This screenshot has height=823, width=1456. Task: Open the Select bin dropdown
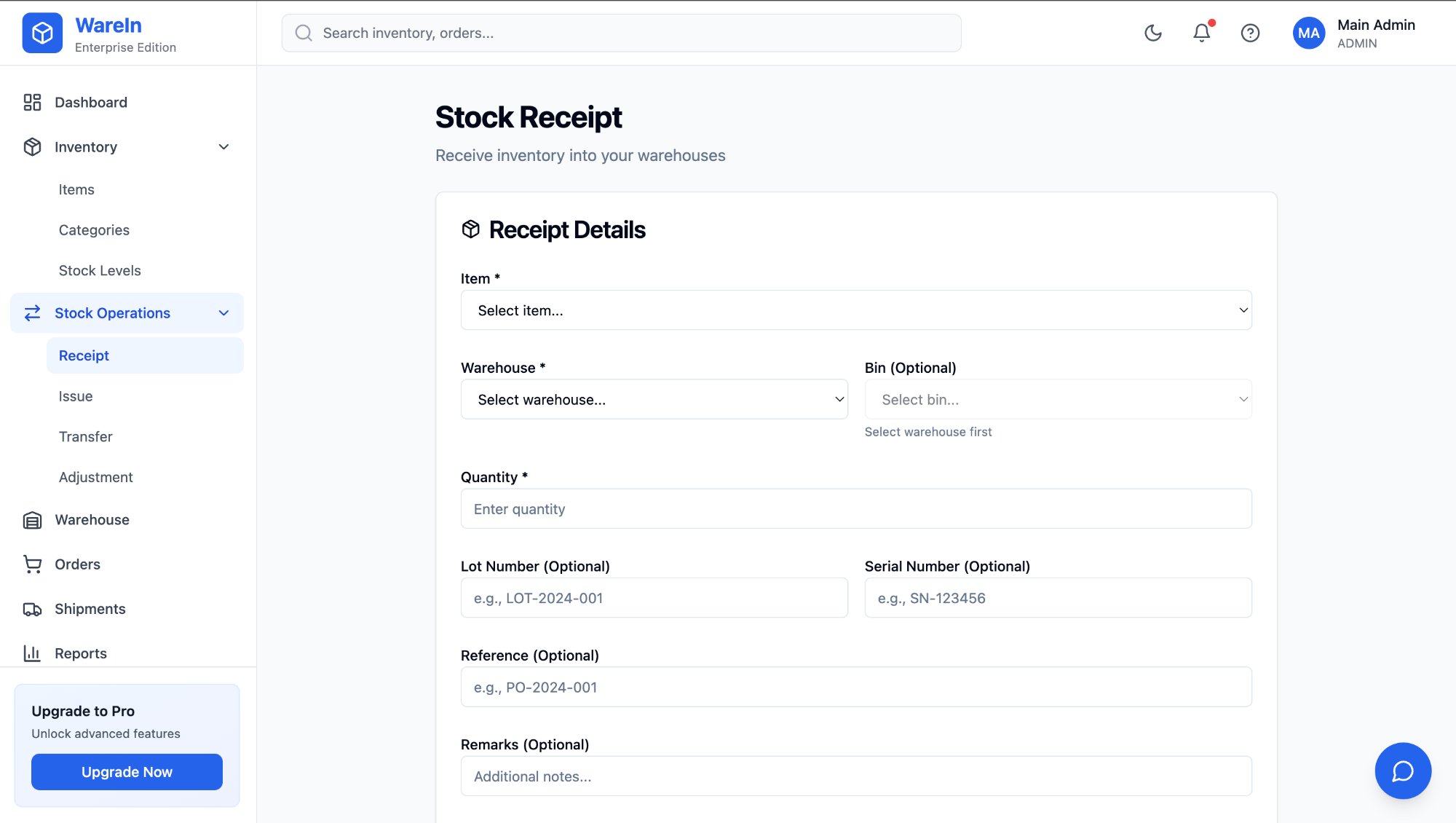[1058, 399]
